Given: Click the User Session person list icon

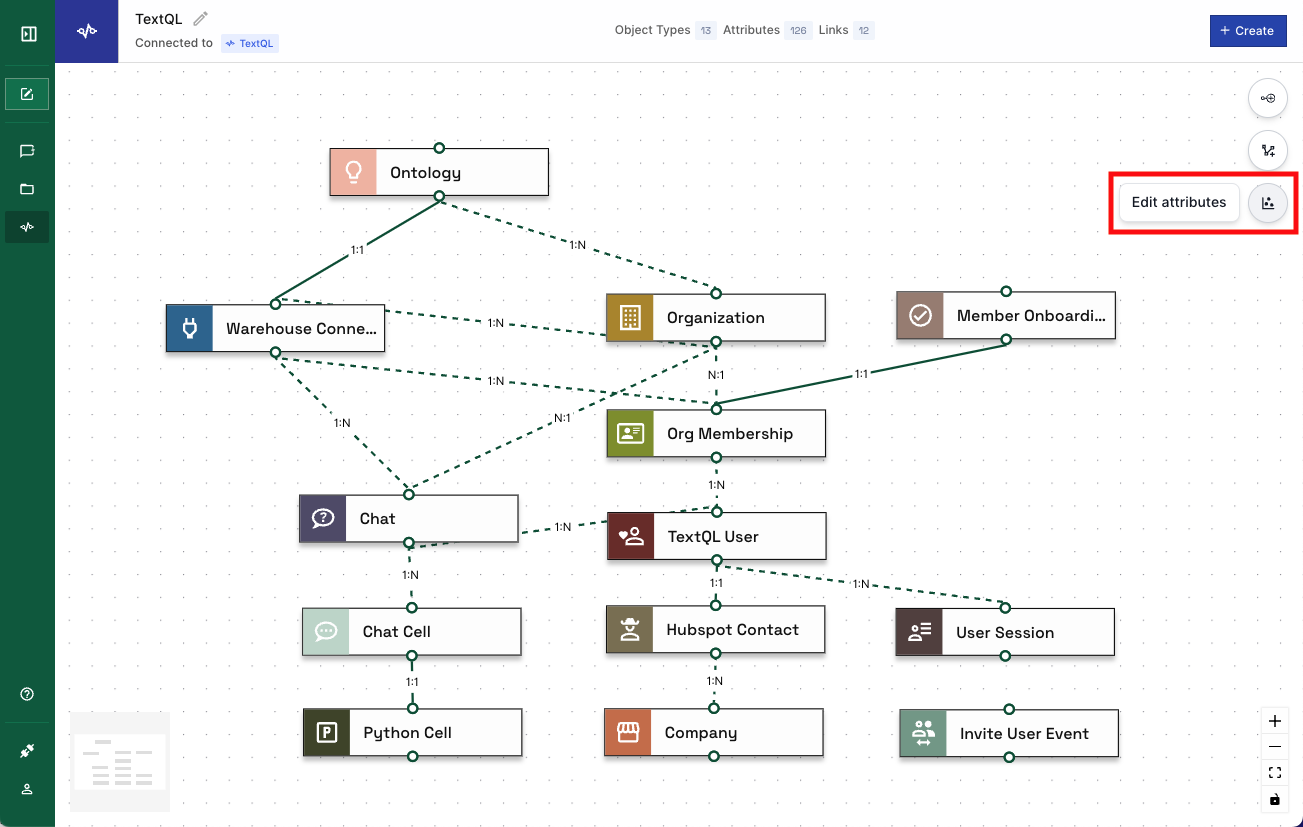Looking at the screenshot, I should [919, 633].
